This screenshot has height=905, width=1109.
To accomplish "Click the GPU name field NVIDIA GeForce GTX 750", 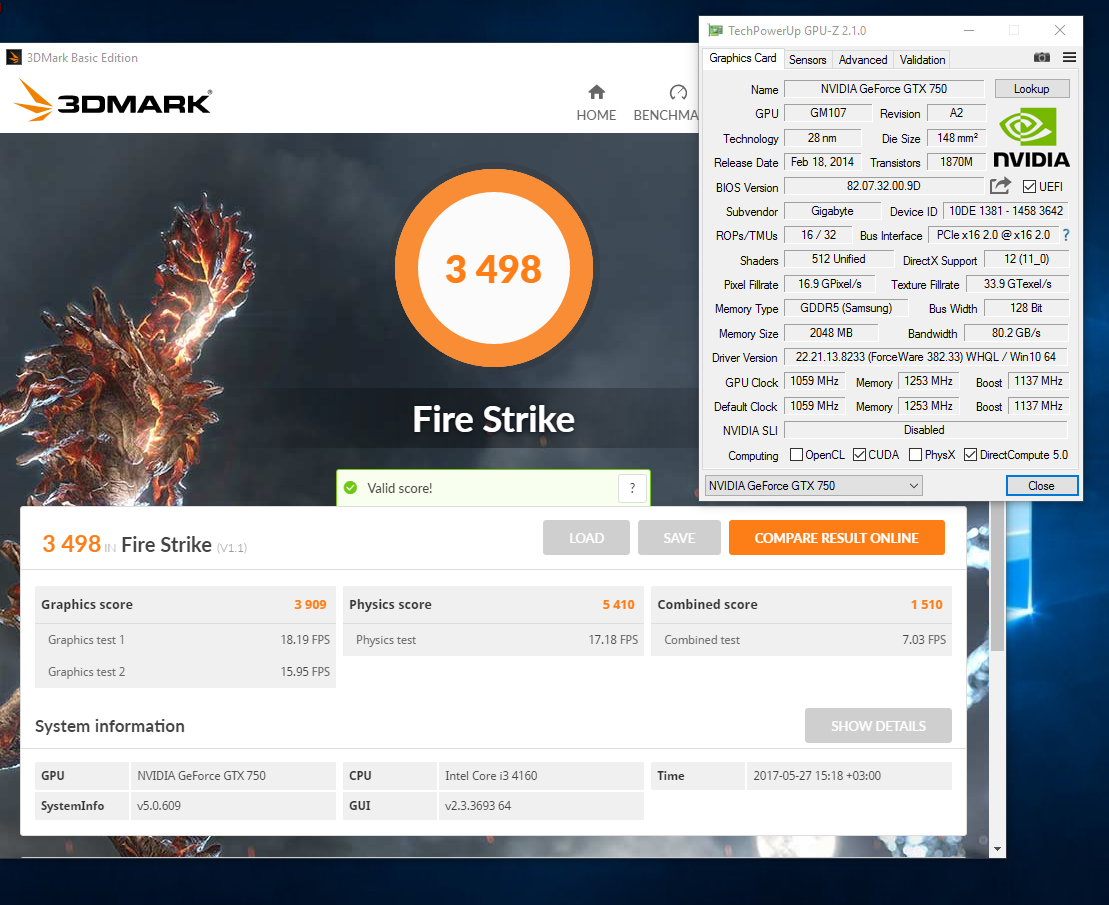I will (x=883, y=88).
